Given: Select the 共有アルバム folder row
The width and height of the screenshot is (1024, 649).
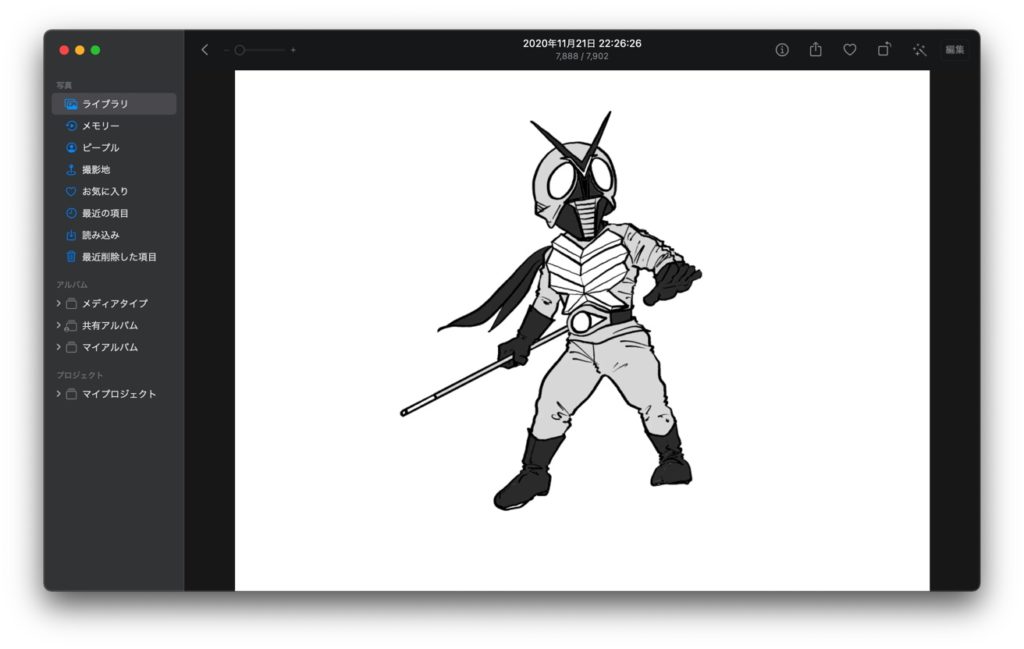Looking at the screenshot, I should coord(114,325).
